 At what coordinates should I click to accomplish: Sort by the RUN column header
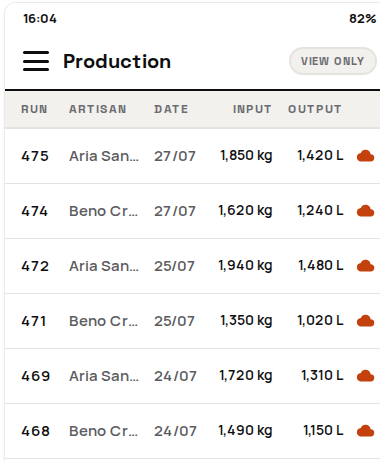click(34, 109)
